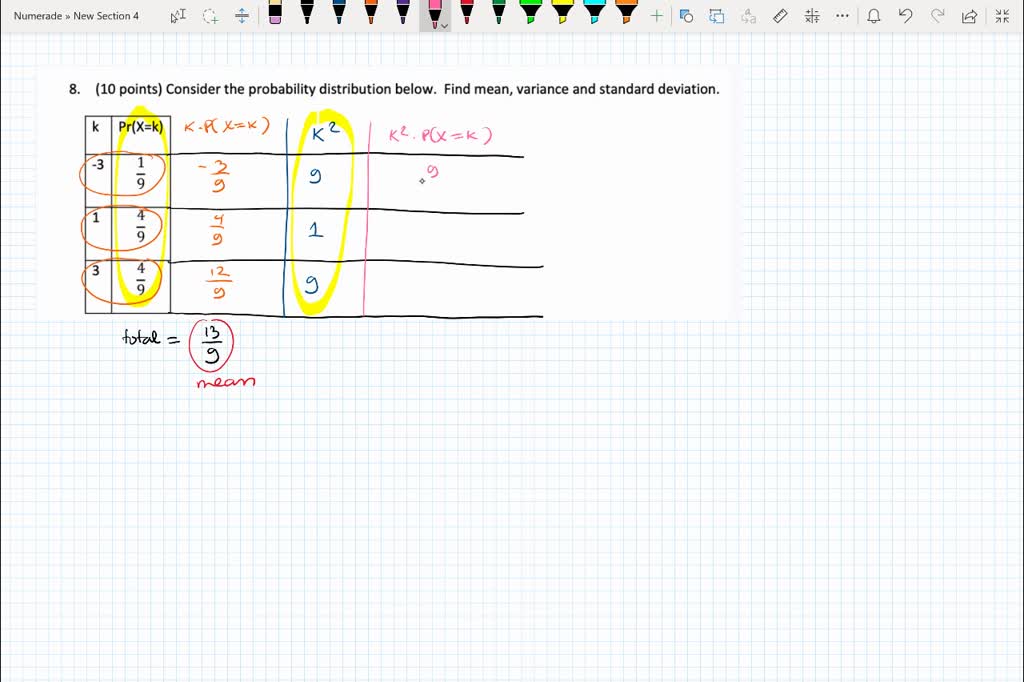Select the lasso selection tool
The image size is (1024, 682).
tap(211, 16)
